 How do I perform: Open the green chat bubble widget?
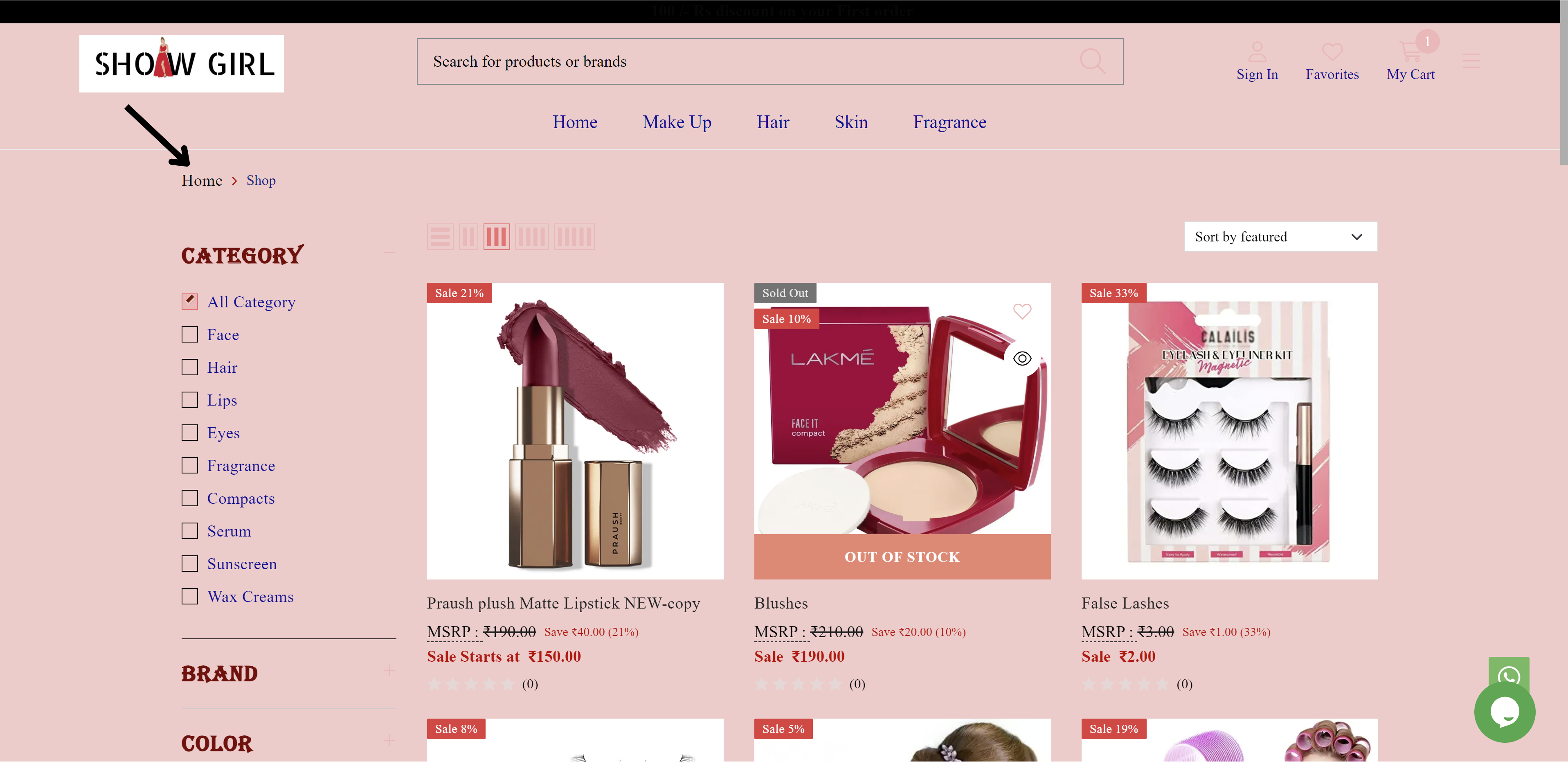tap(1504, 711)
